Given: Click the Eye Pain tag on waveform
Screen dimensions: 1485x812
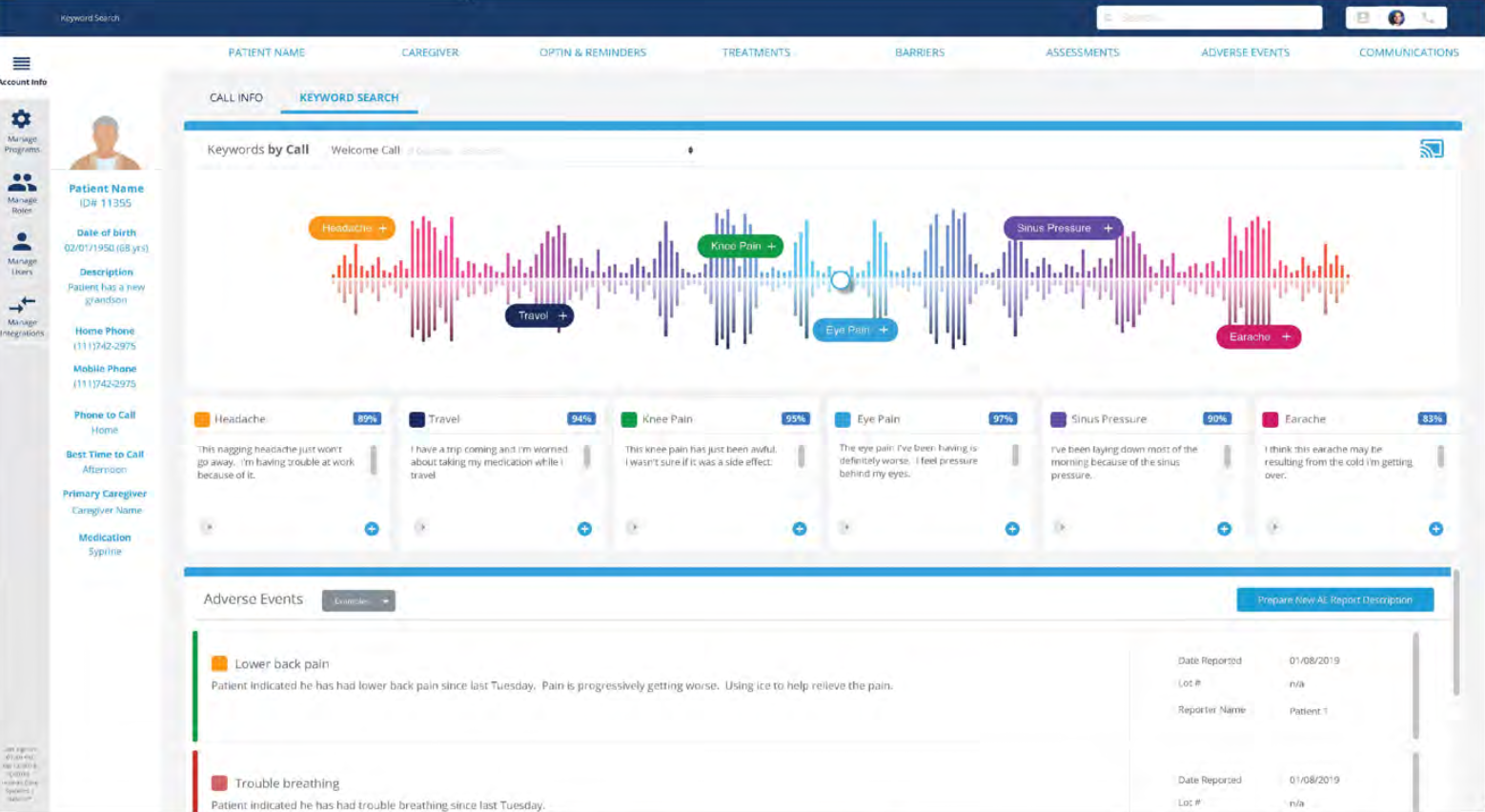Looking at the screenshot, I should tap(855, 330).
